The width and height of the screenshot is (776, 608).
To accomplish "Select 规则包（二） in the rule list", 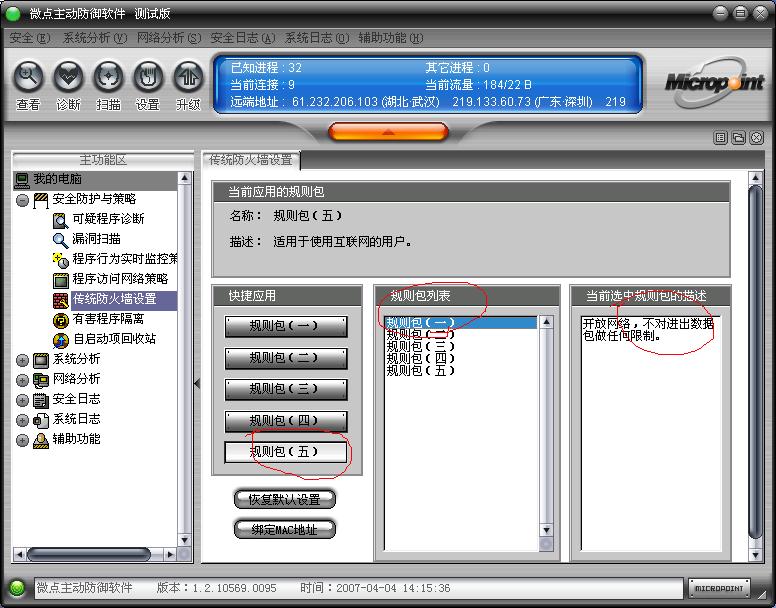I will point(460,334).
